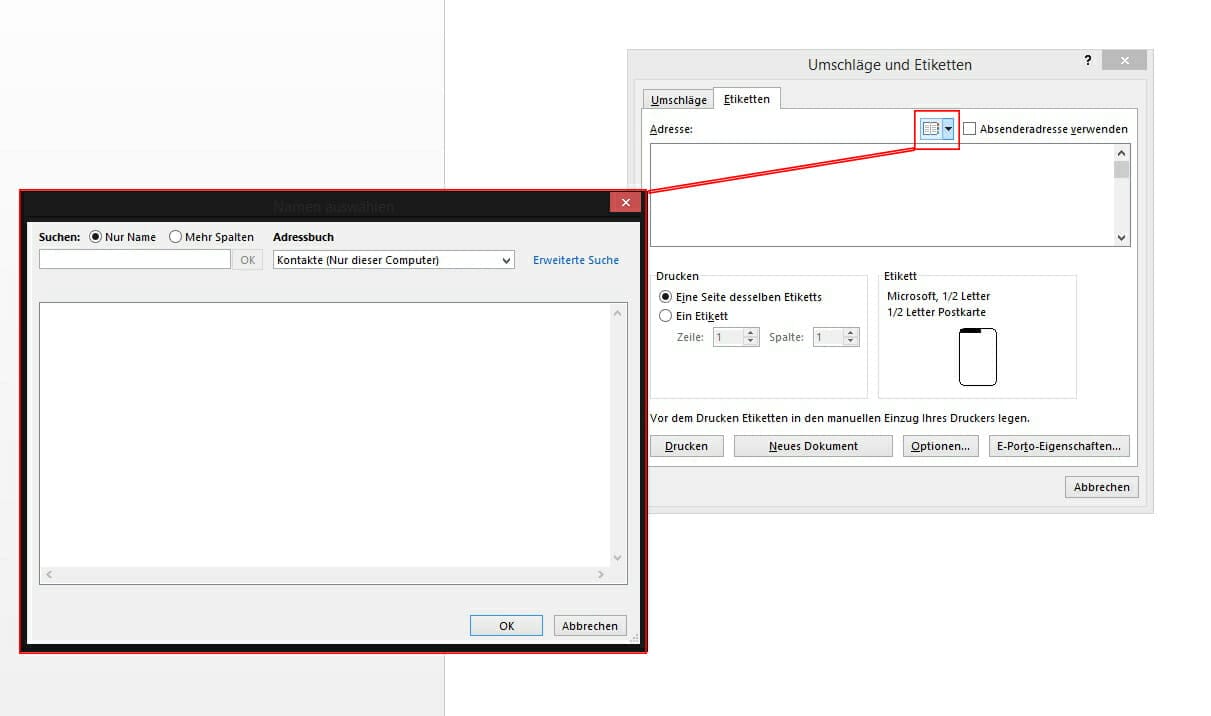1211x716 pixels.
Task: Click into the Suchen text field
Action: click(135, 260)
